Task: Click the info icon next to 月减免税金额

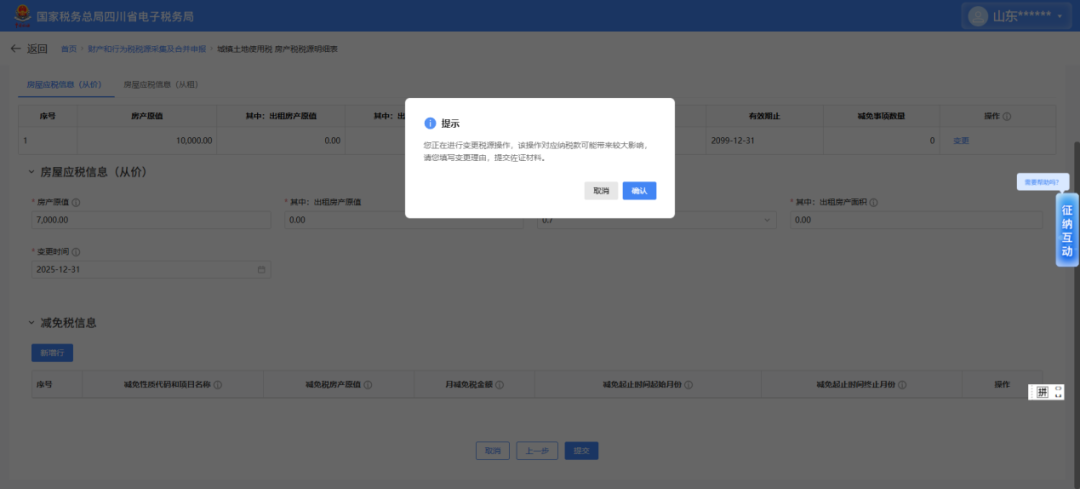Action: [499, 384]
